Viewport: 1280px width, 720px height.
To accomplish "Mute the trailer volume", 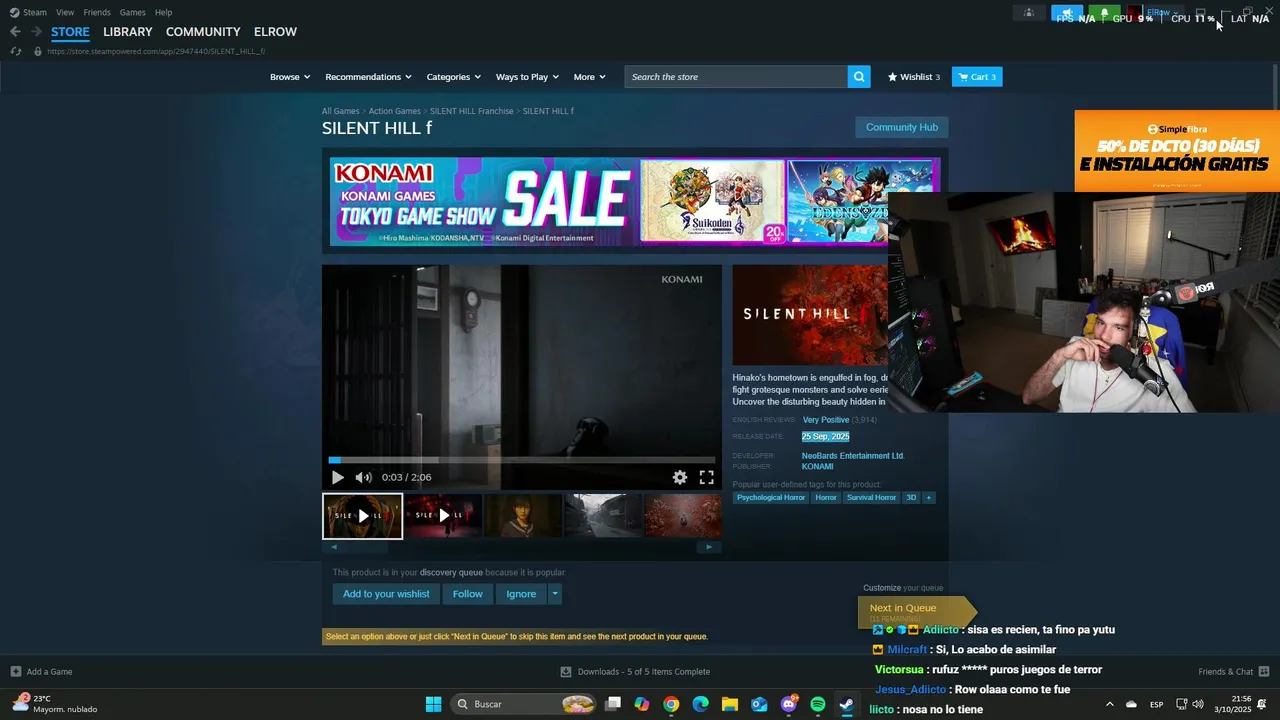I will click(x=363, y=478).
